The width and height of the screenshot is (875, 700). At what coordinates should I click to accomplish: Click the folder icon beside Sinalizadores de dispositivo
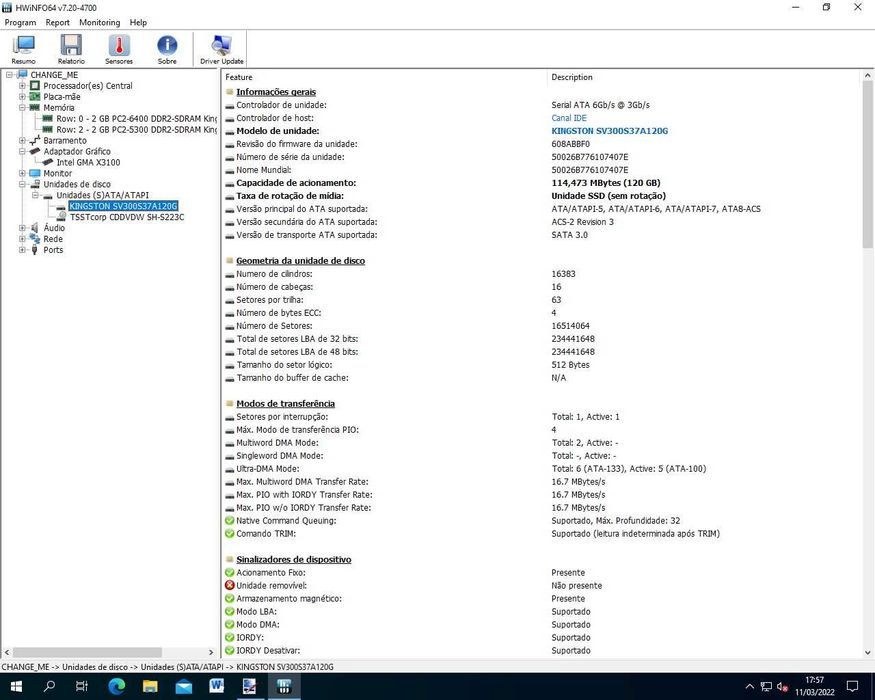pos(229,559)
